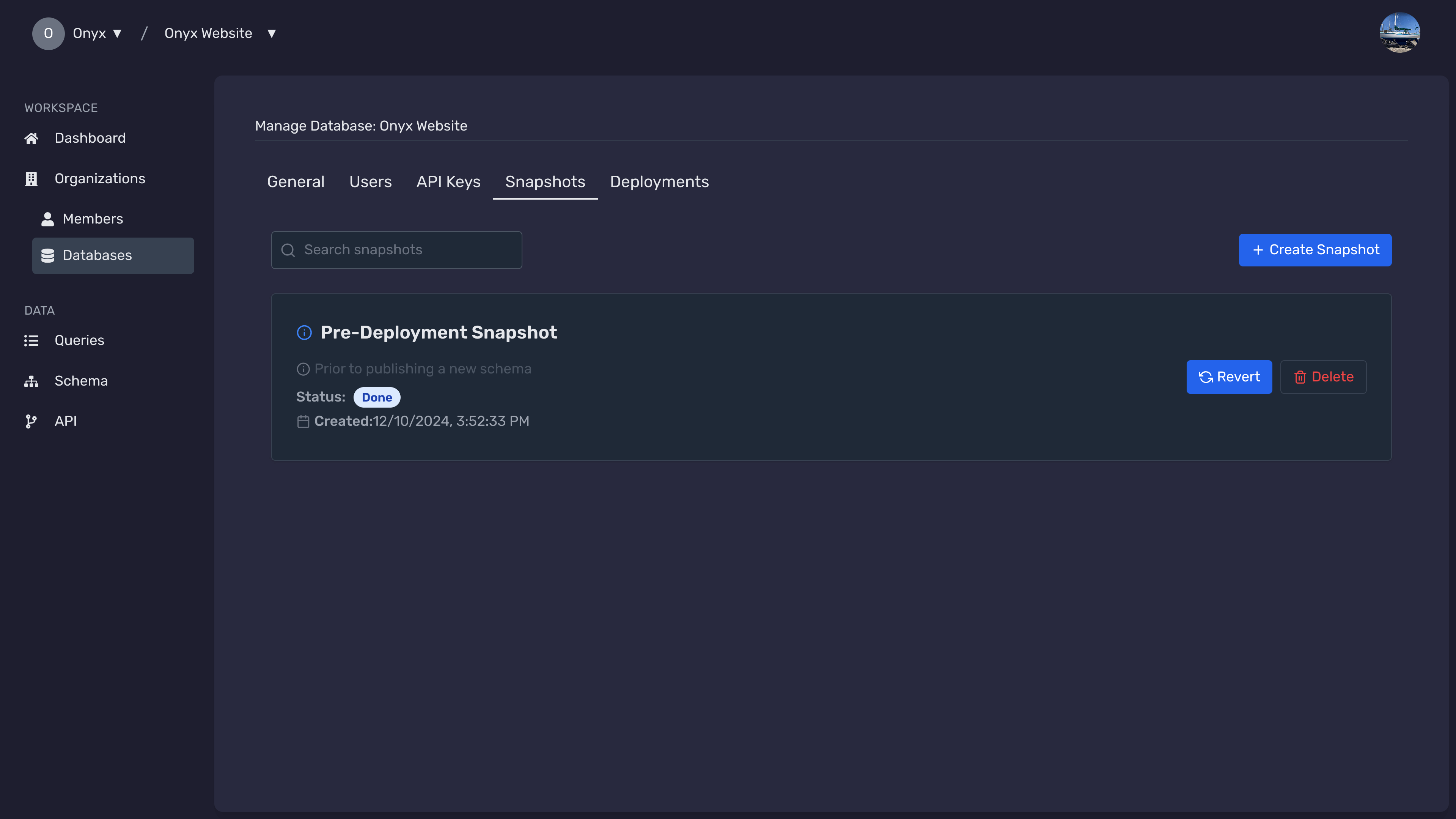The width and height of the screenshot is (1456, 819).
Task: Click the DATA section label
Action: click(39, 310)
